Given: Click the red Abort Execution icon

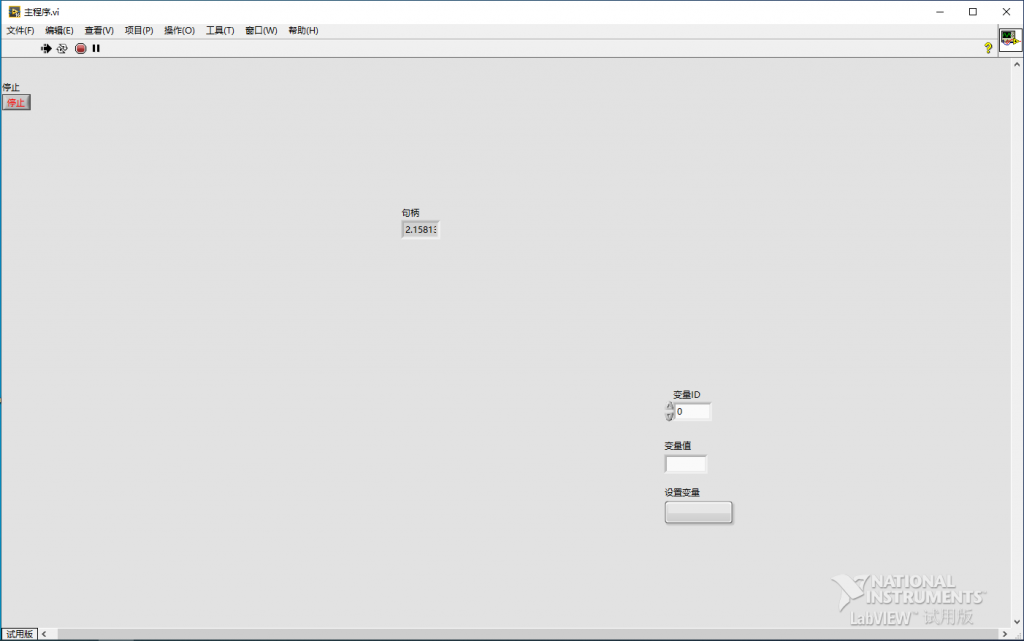Looking at the screenshot, I should point(80,48).
